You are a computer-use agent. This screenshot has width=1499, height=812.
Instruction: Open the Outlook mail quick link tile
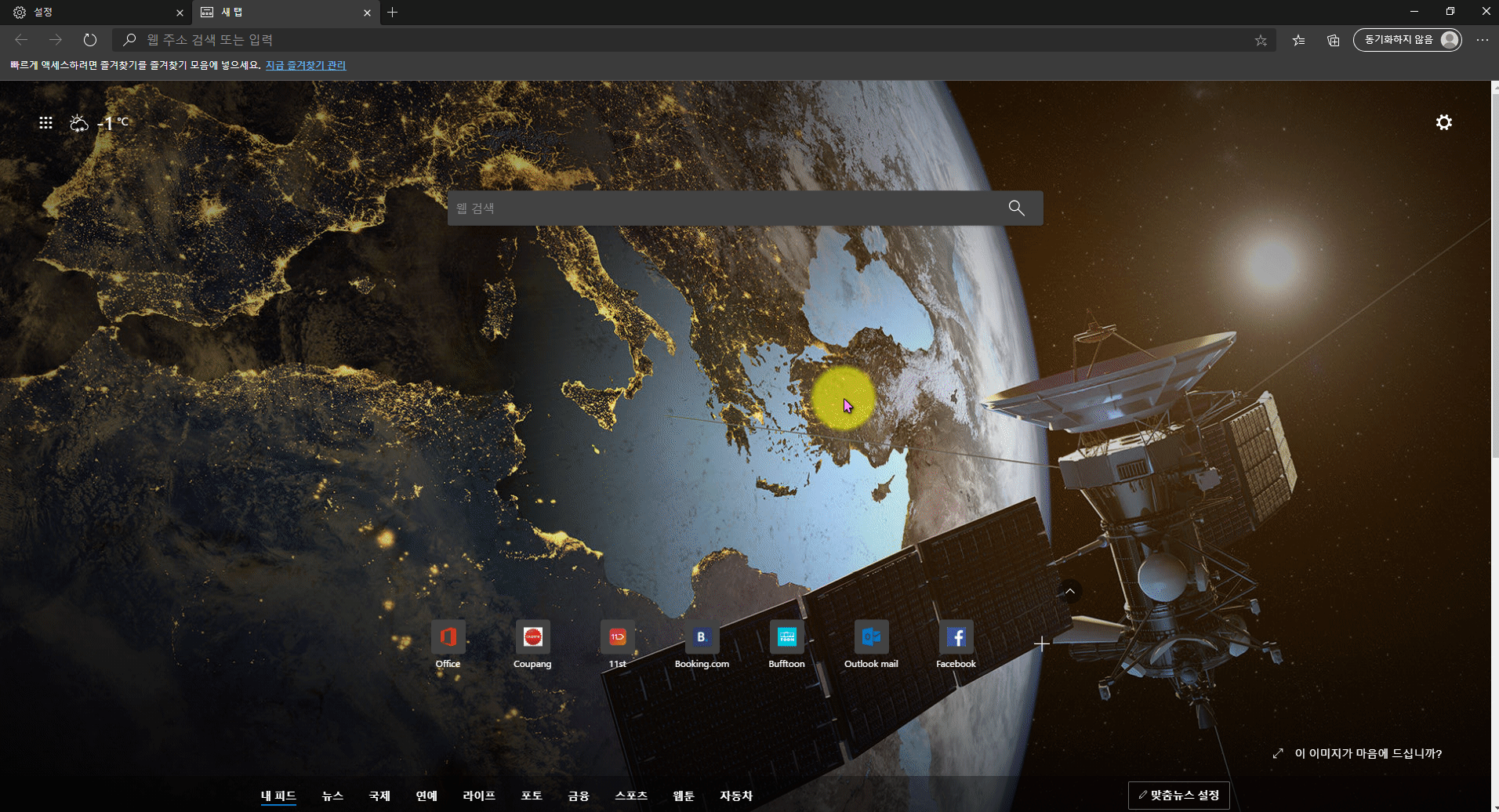coord(871,645)
